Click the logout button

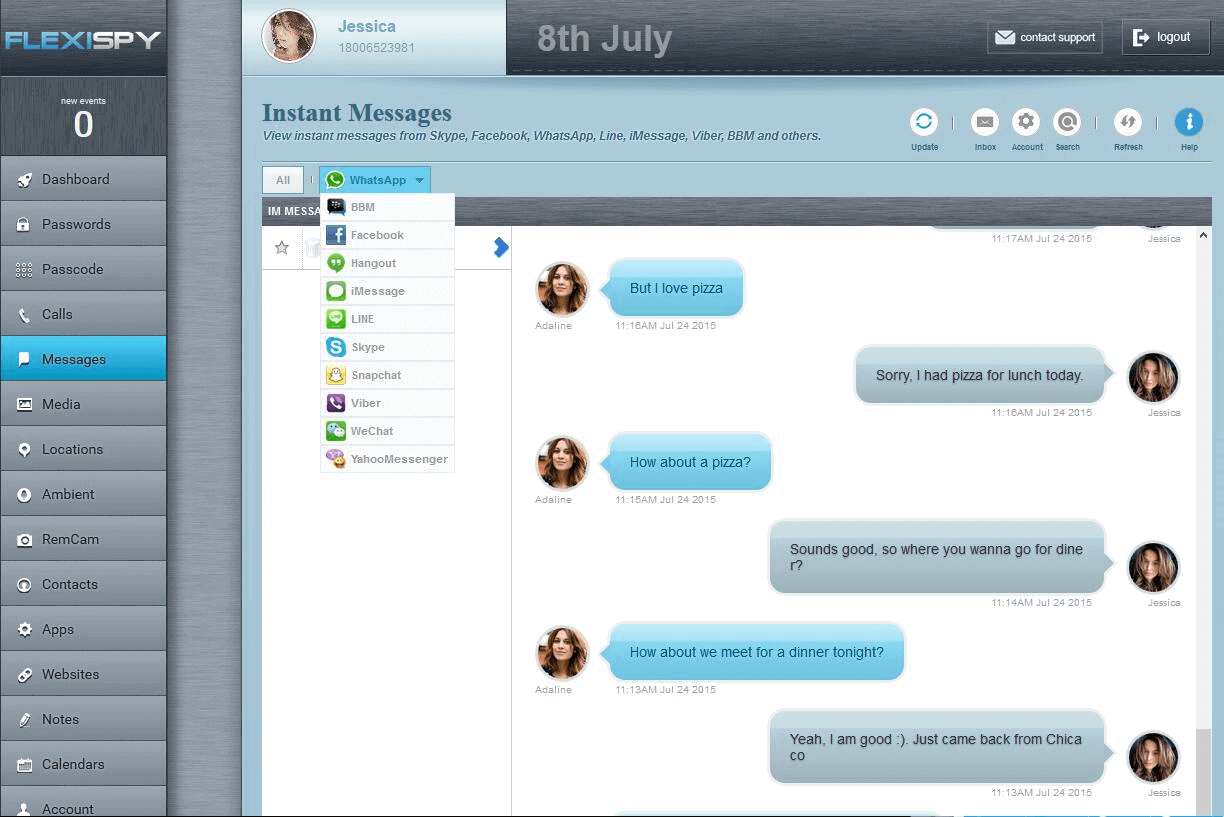1165,37
